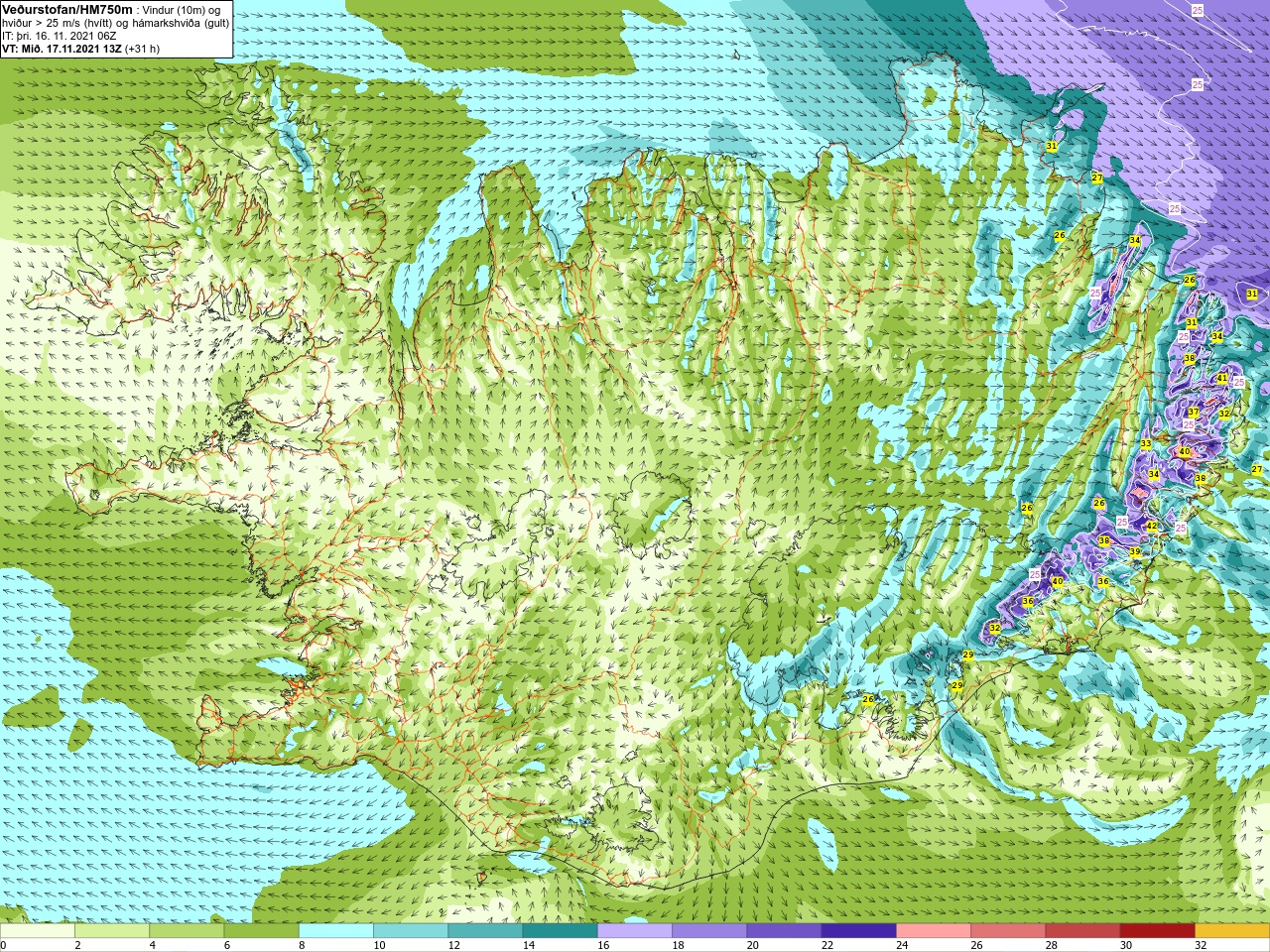This screenshot has height=952, width=1270.
Task: Click the "IT: þri. 16. 11. 2021 06Z" line
Action: pos(60,36)
